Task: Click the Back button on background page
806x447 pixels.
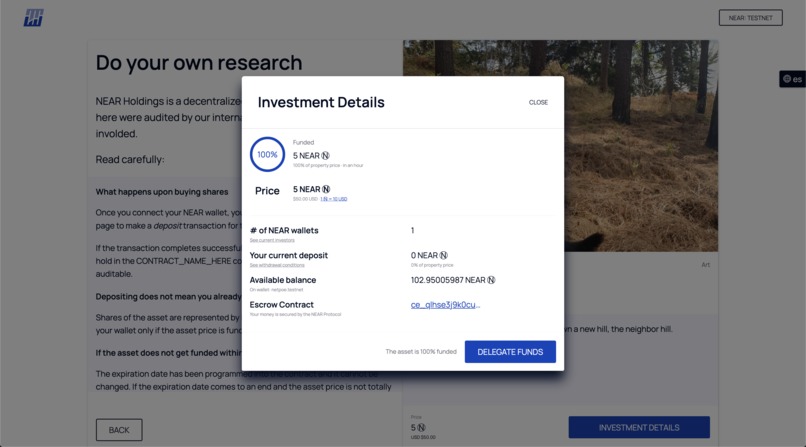Action: point(119,430)
